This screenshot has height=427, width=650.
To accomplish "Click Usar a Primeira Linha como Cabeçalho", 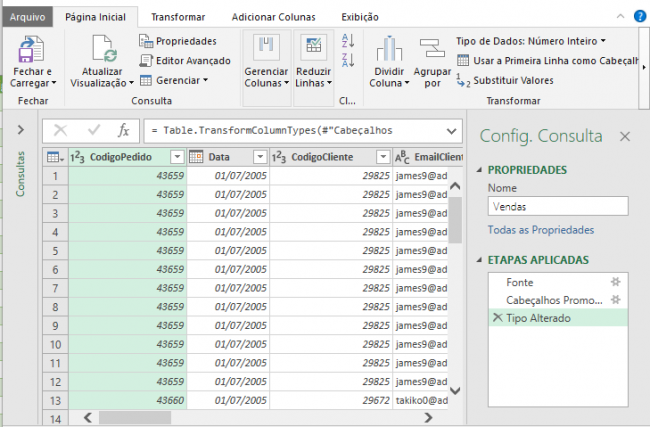I will pyautogui.click(x=553, y=60).
